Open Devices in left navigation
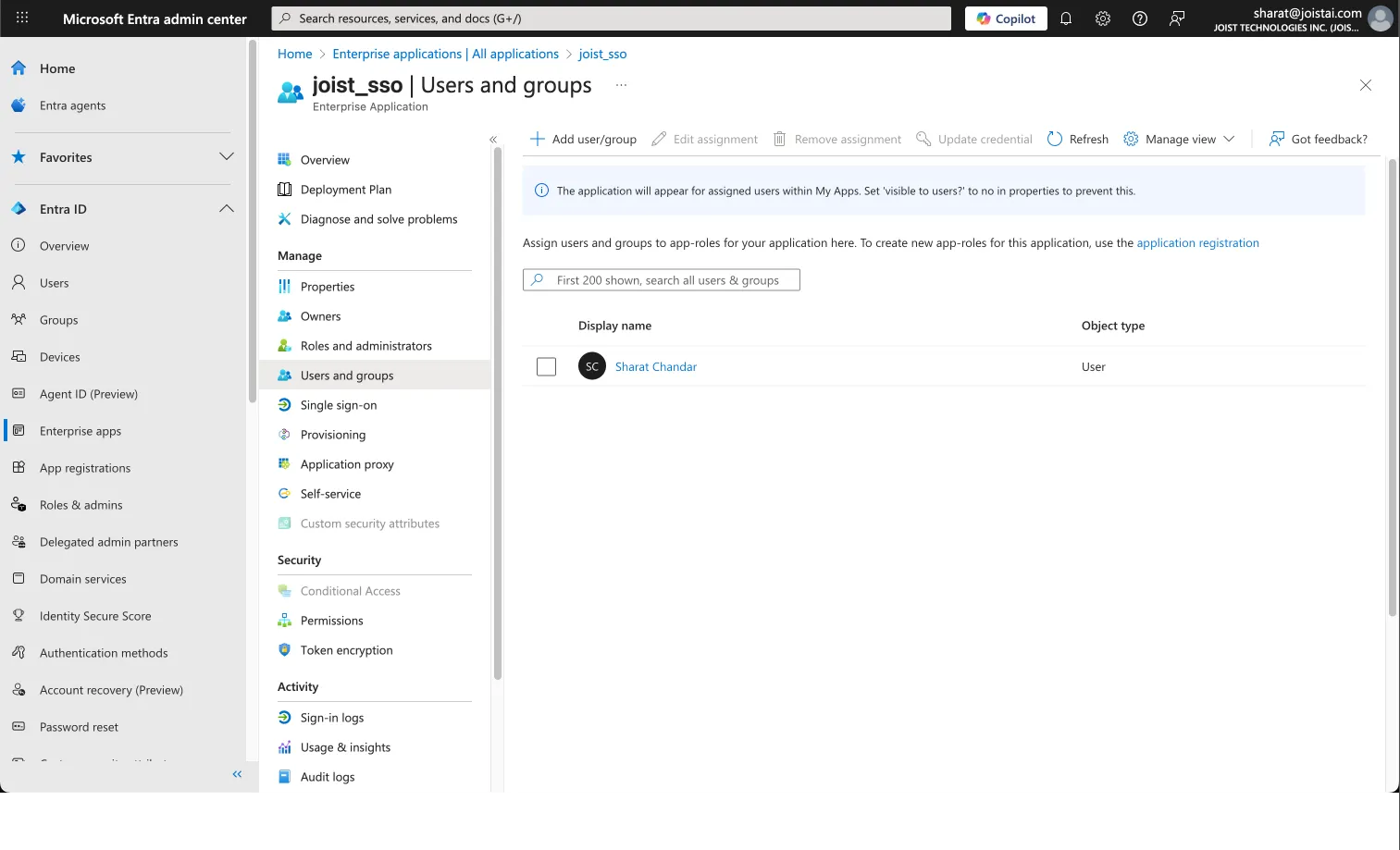Viewport: 1400px width, 850px height. coord(59,357)
